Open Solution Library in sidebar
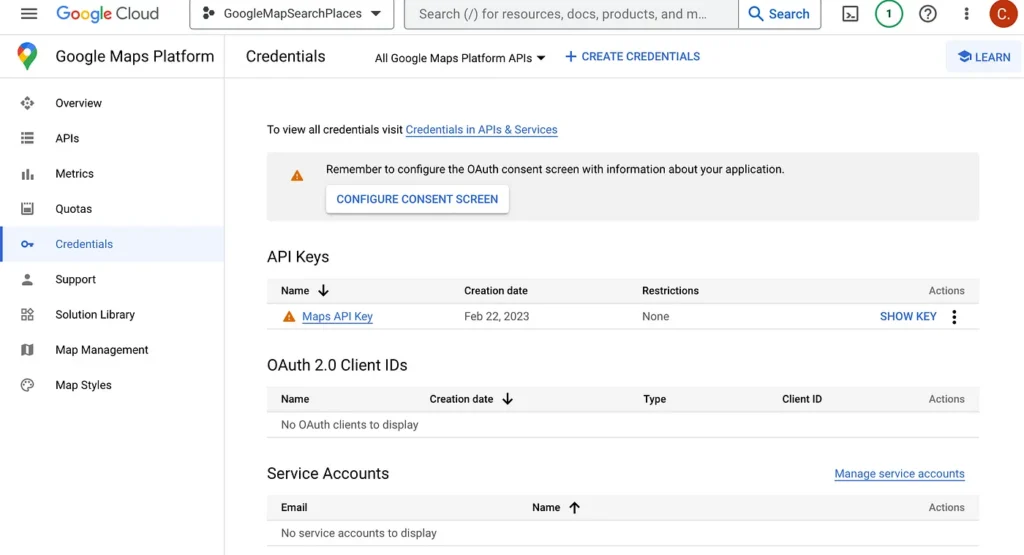Screen dimensions: 1024x555 pyautogui.click(x=95, y=315)
